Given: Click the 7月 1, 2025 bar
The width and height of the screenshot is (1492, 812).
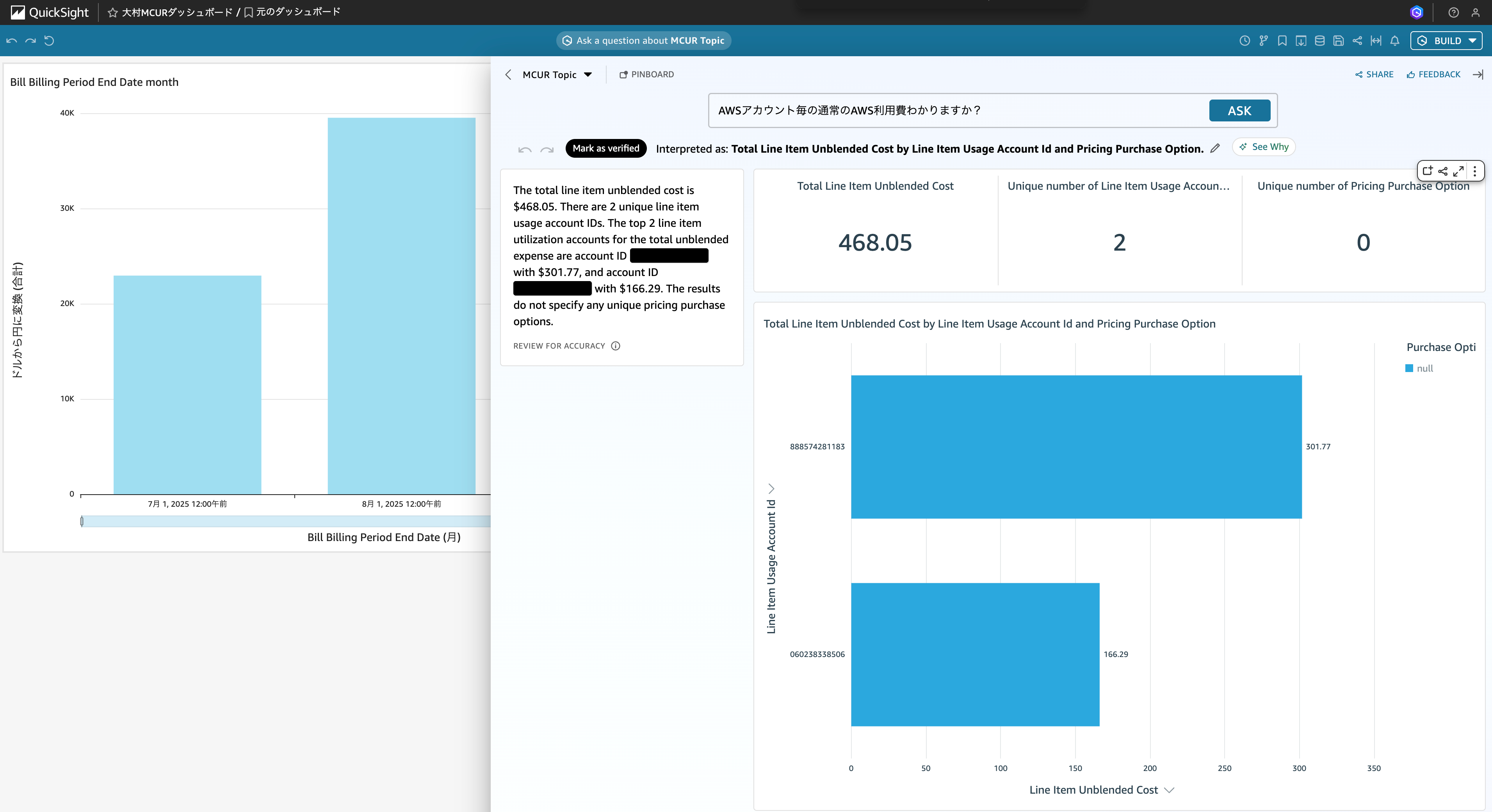Looking at the screenshot, I should tap(187, 385).
